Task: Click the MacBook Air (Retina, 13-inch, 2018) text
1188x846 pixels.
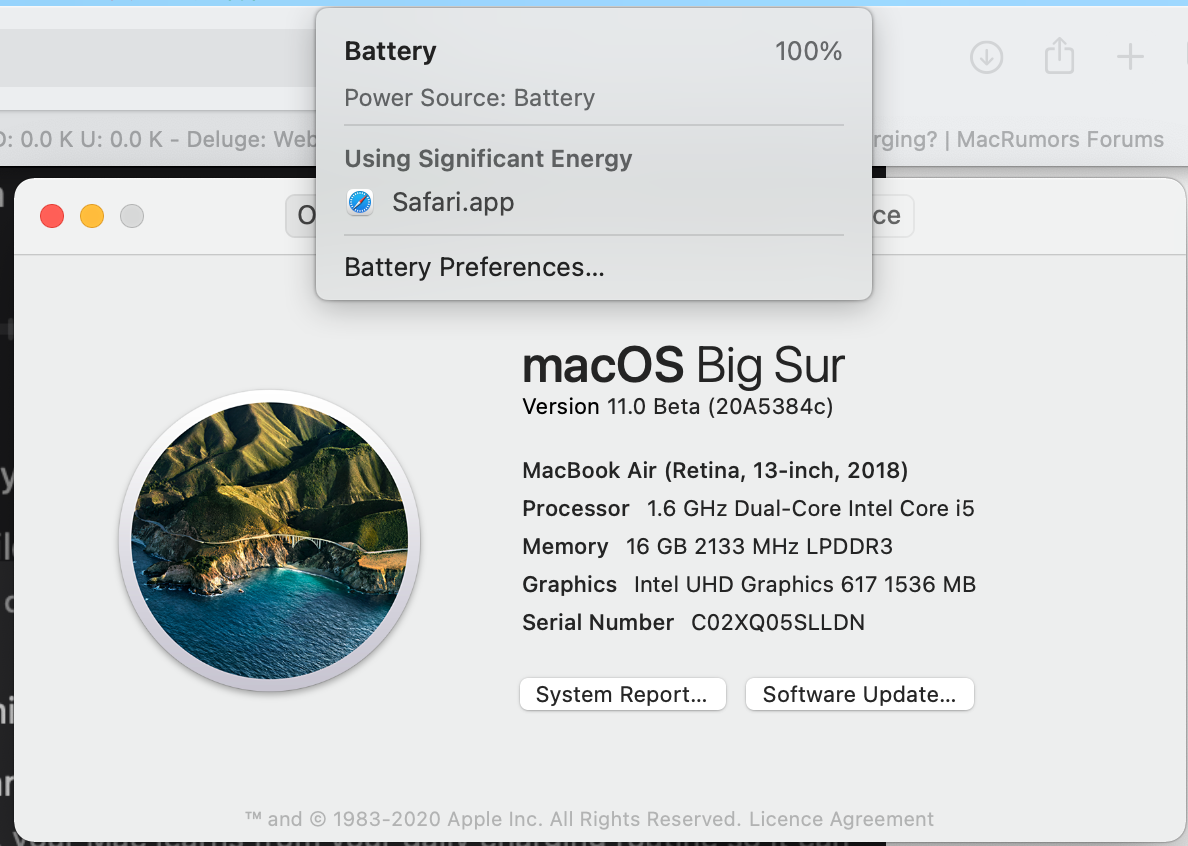Action: tap(714, 470)
